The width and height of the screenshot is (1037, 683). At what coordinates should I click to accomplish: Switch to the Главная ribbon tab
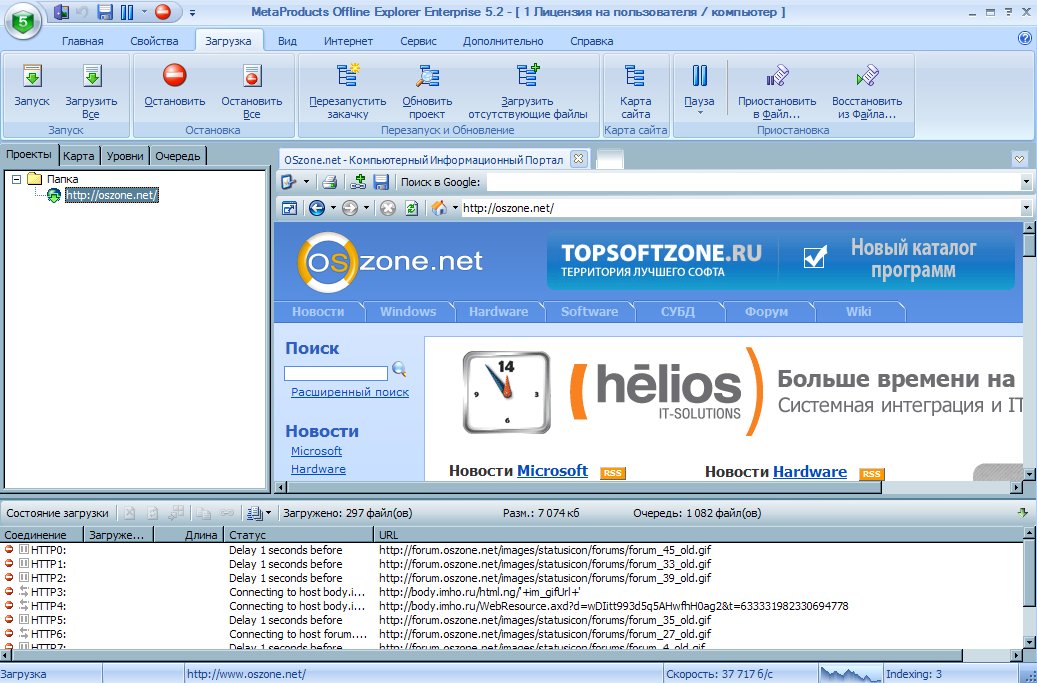[83, 41]
